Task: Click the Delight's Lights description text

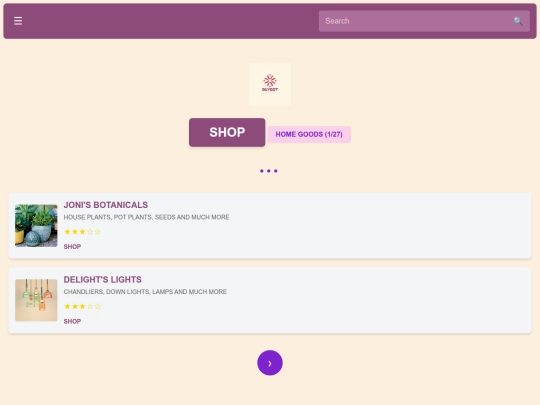Action: [145, 292]
